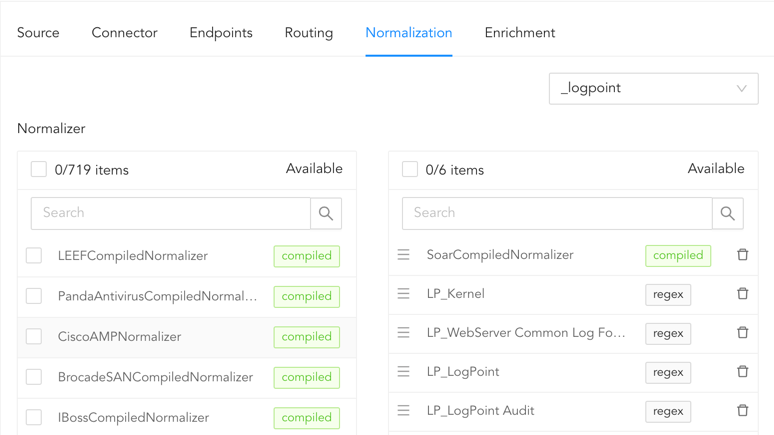Click search icon in available normalizers list
Screen dimensions: 774x435
[x=326, y=213]
